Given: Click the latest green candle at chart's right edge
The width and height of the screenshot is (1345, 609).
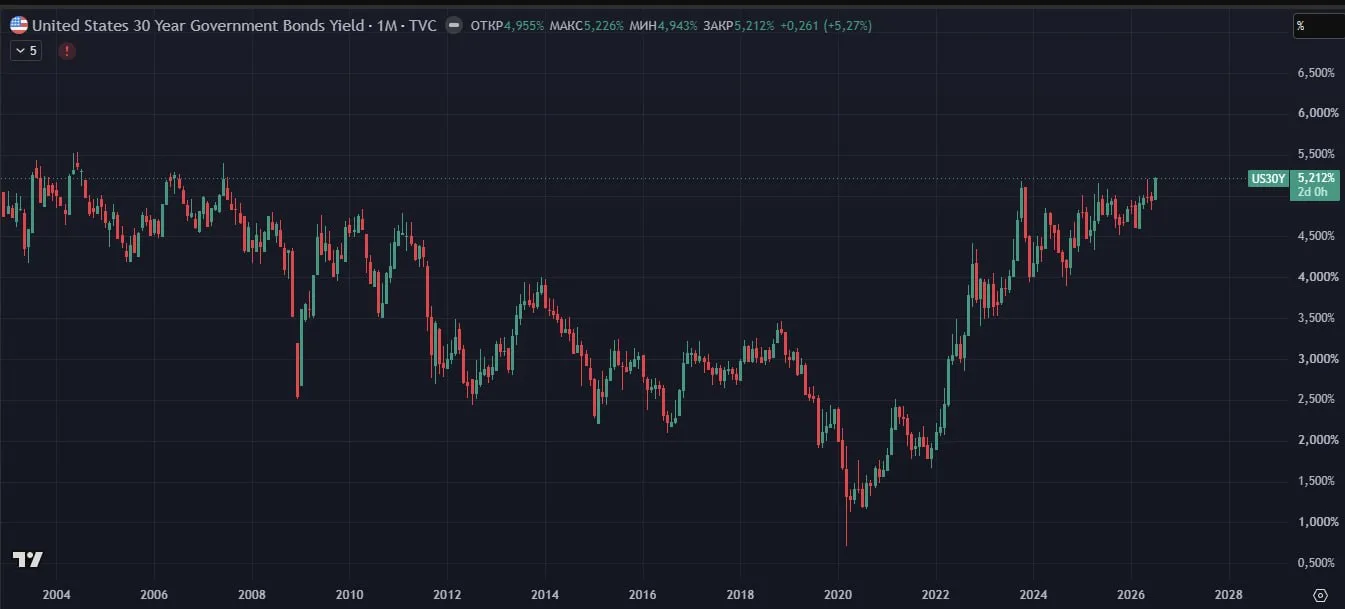Looking at the screenshot, I should point(1155,188).
